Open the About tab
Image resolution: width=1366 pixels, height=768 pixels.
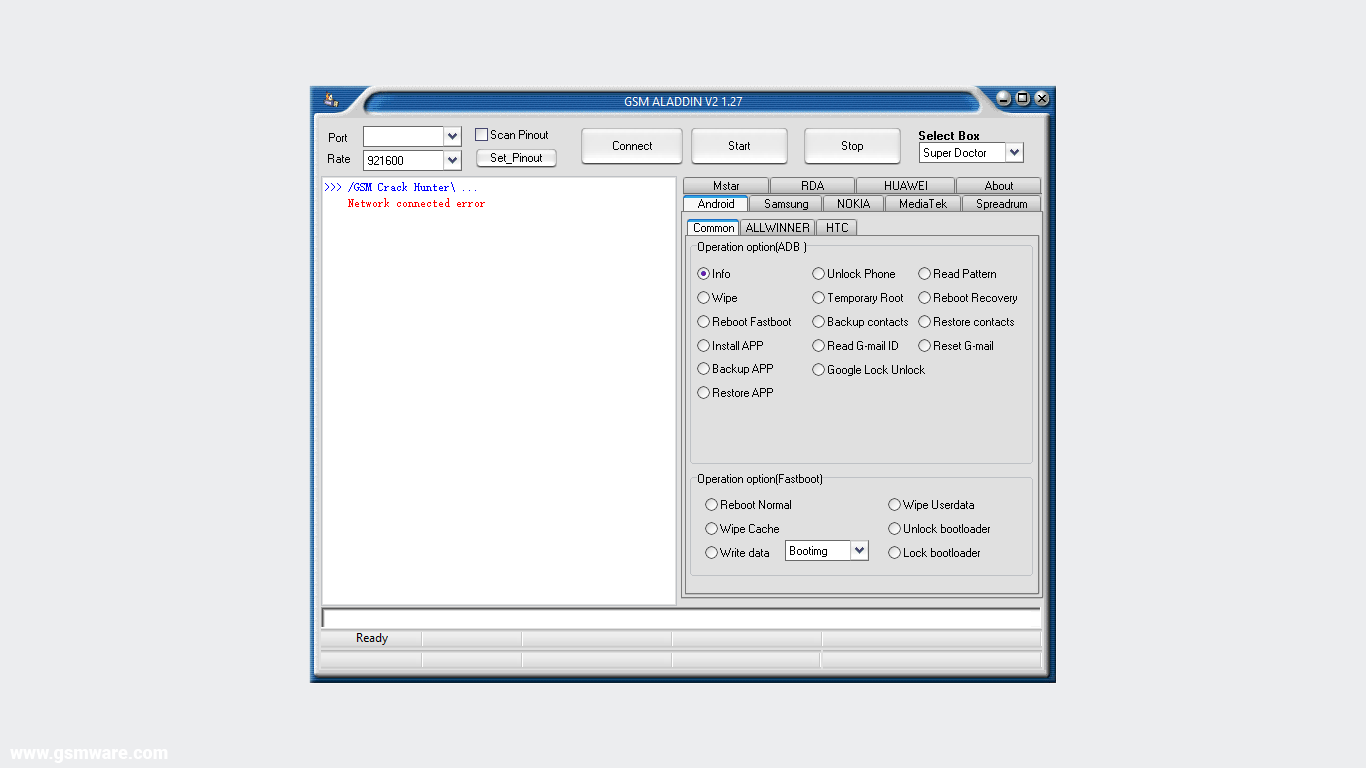(998, 186)
